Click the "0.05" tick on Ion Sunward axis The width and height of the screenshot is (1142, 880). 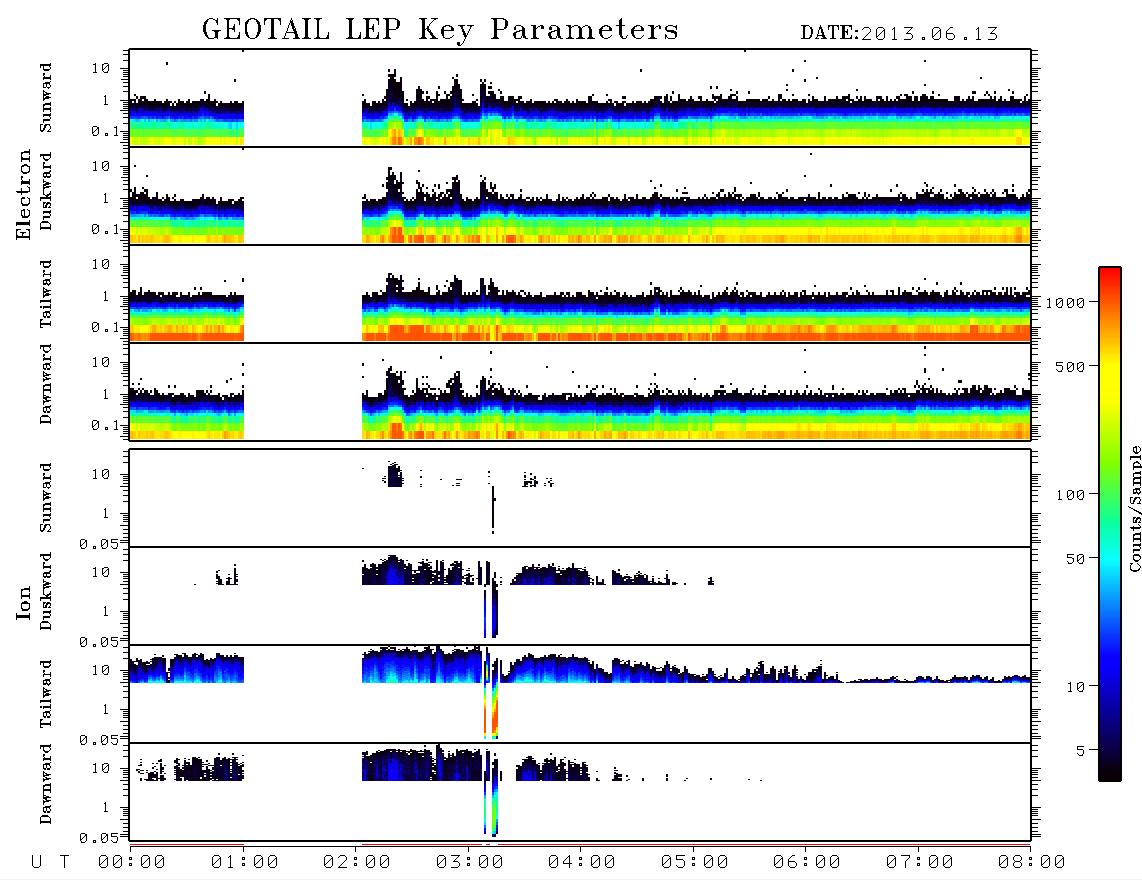click(x=99, y=544)
